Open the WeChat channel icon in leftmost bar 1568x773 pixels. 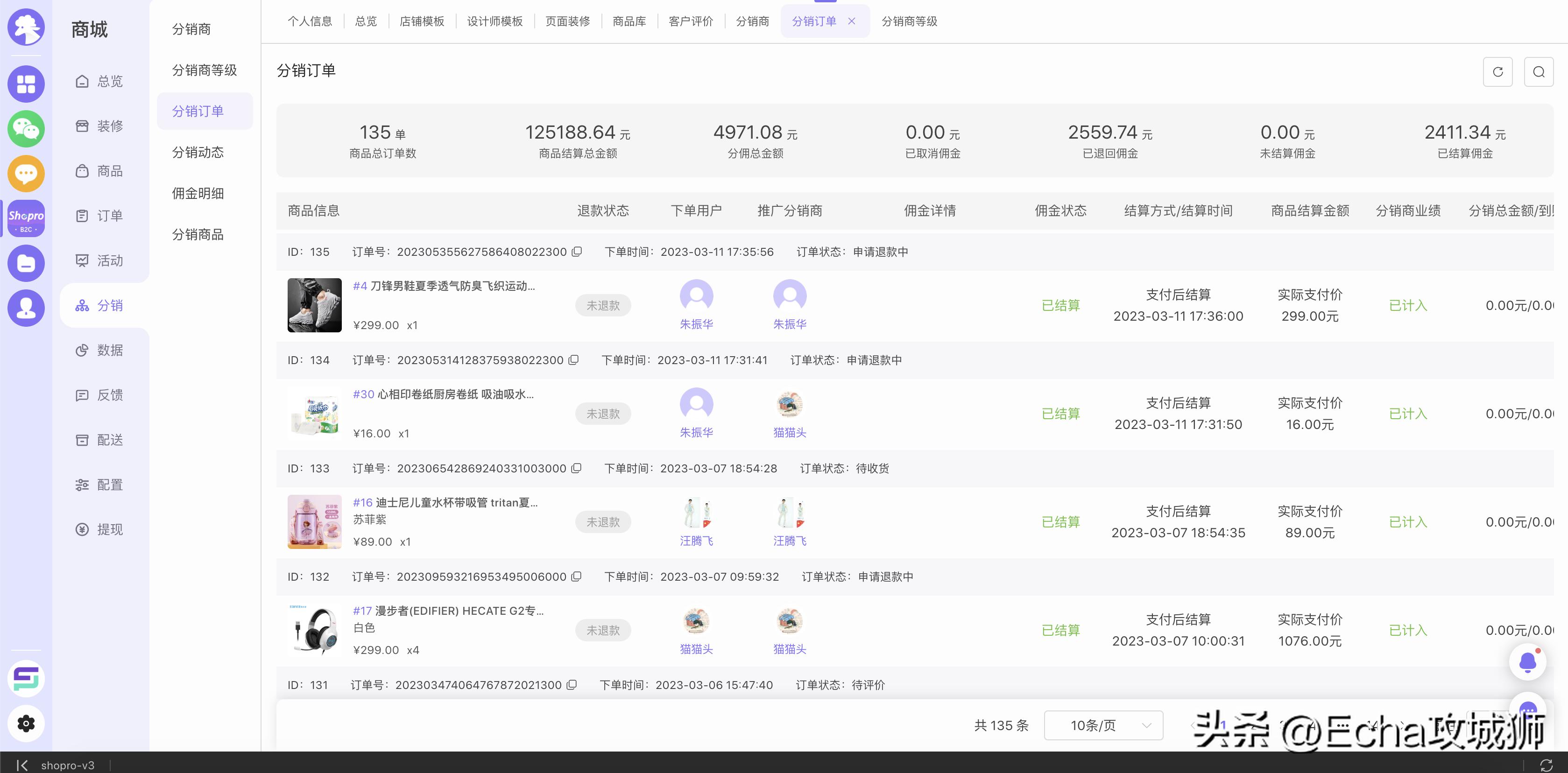[26, 129]
